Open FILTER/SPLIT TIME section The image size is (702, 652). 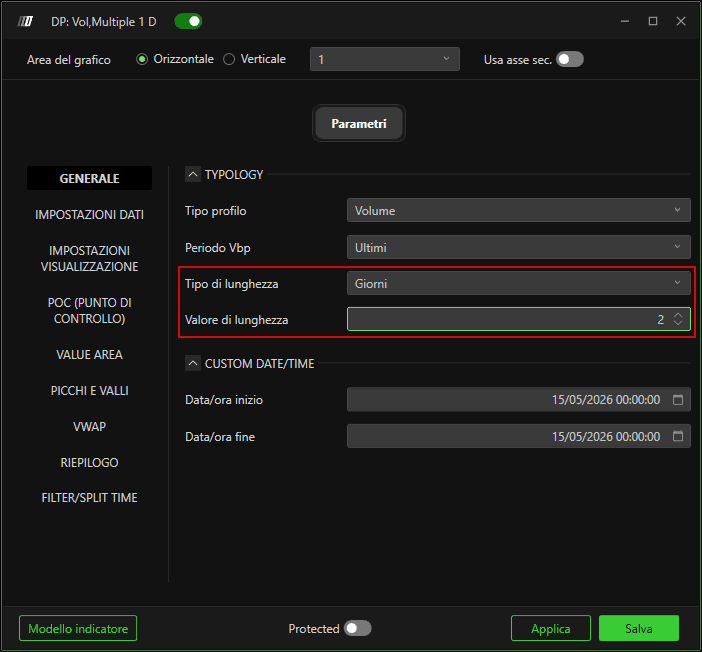pos(90,498)
